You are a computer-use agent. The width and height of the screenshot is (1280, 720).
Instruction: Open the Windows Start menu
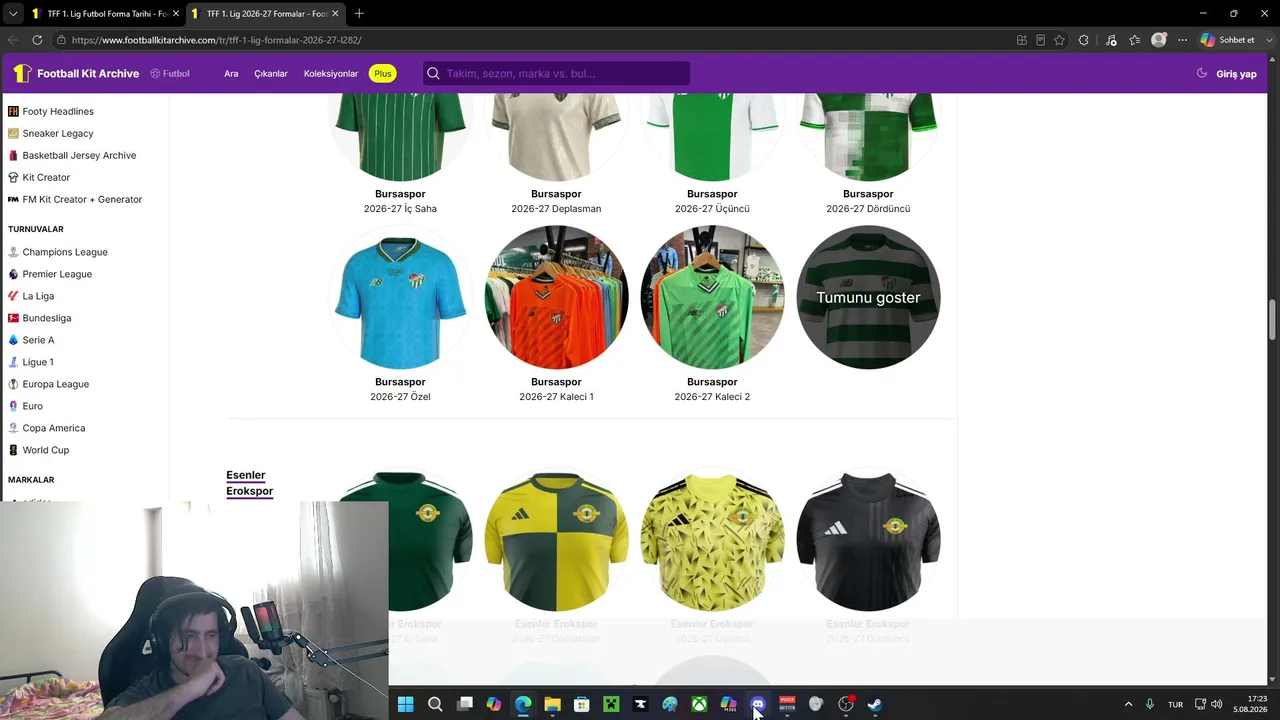(405, 705)
